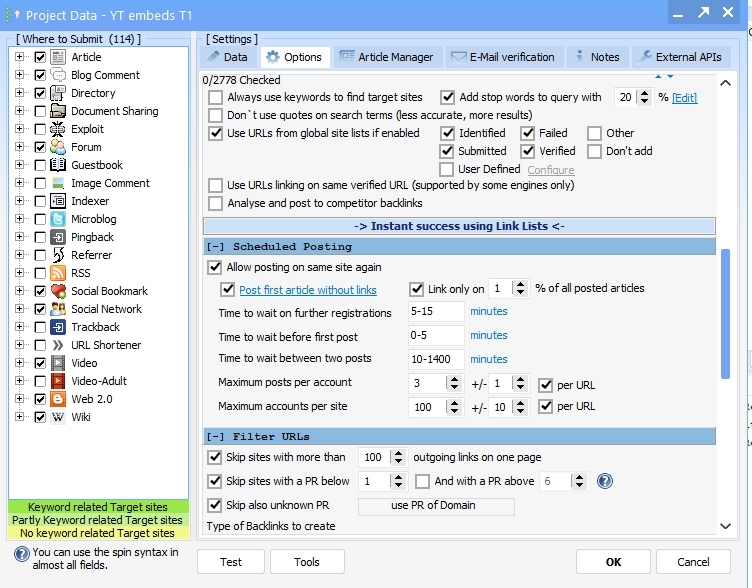Click the Blog Comment icon
Viewport: 752px width, 588px height.
click(x=58, y=75)
